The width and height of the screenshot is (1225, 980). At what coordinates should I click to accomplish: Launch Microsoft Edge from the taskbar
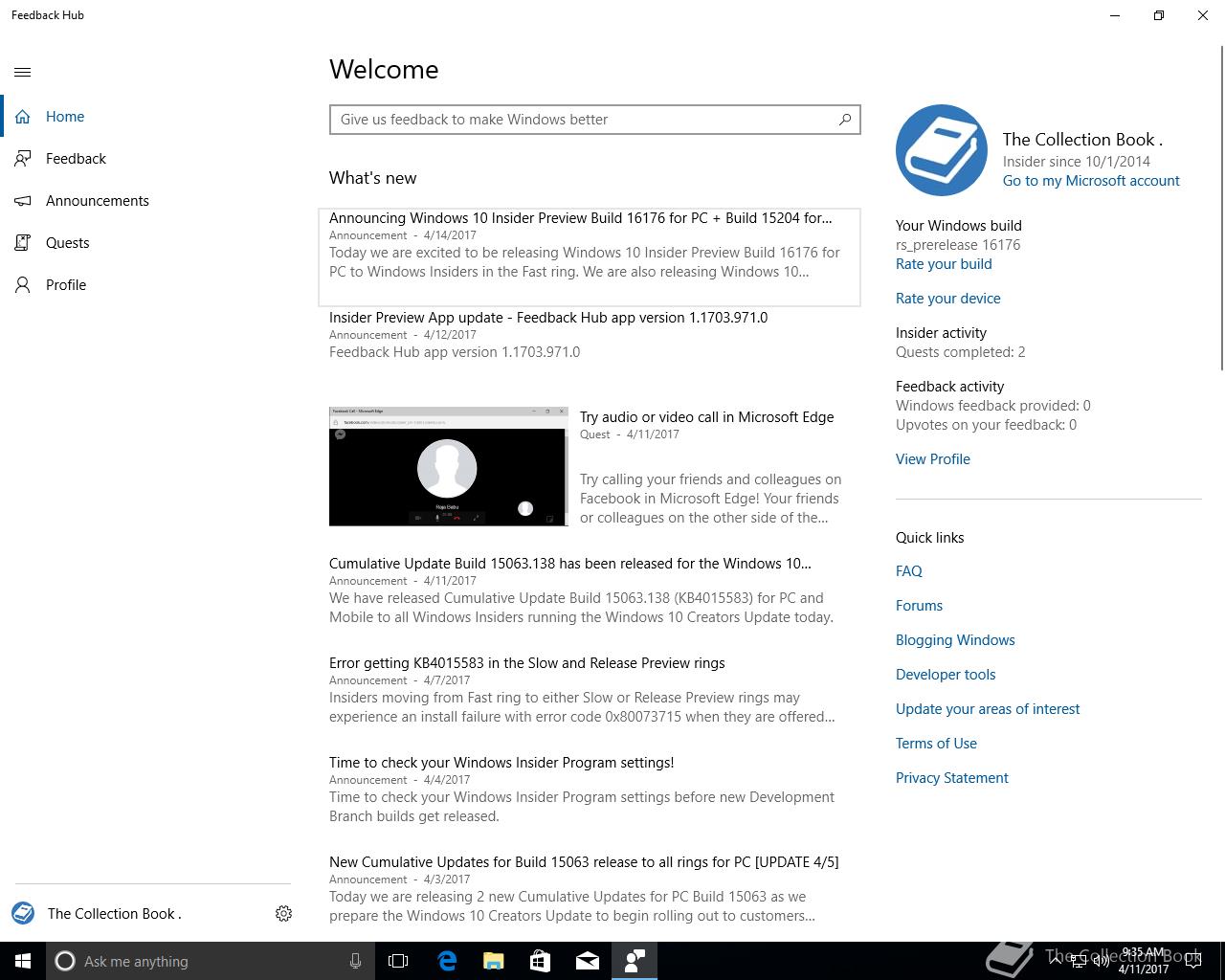tap(447, 961)
